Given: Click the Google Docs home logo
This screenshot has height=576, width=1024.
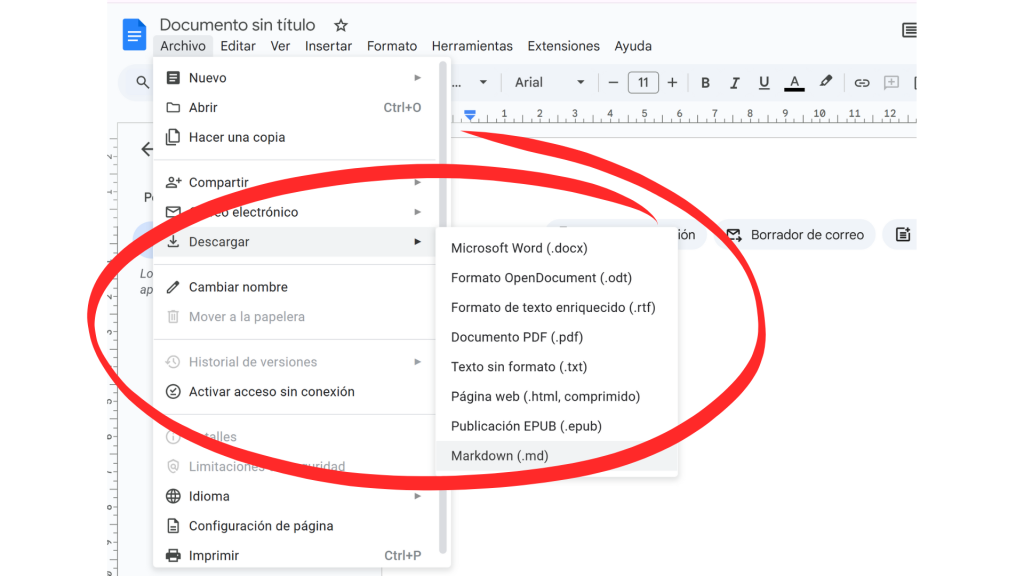Looking at the screenshot, I should [134, 35].
